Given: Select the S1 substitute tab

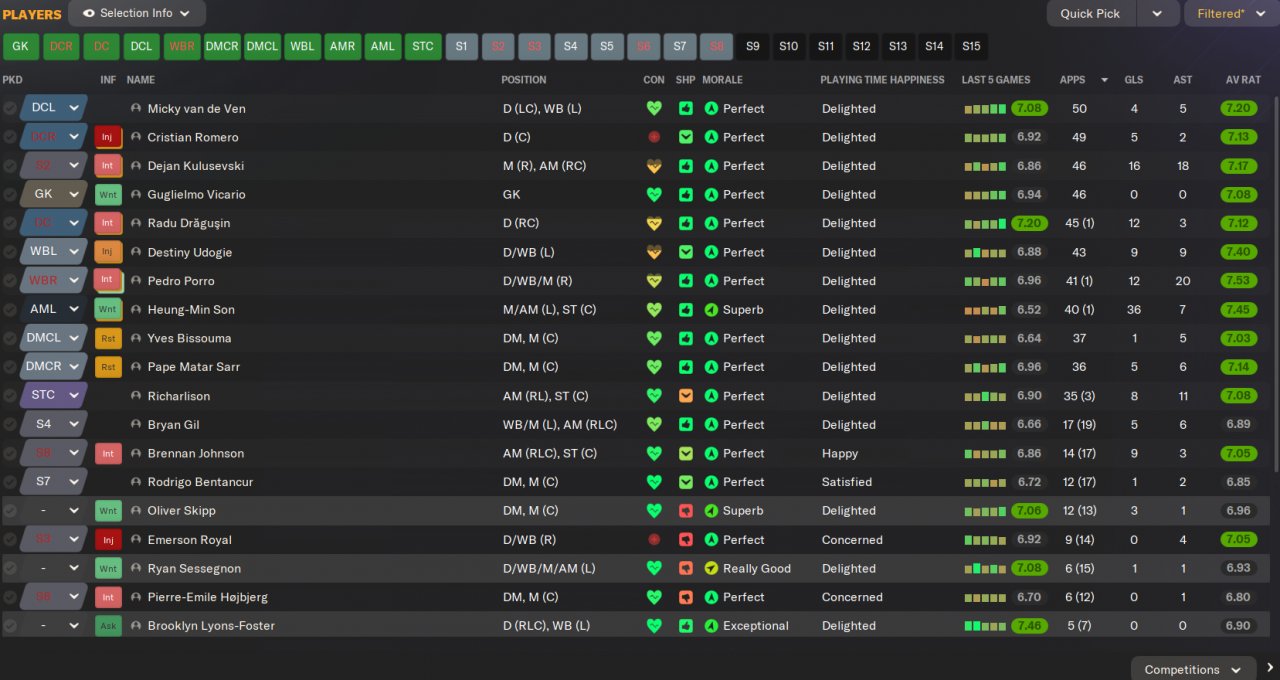Looking at the screenshot, I should pyautogui.click(x=461, y=46).
